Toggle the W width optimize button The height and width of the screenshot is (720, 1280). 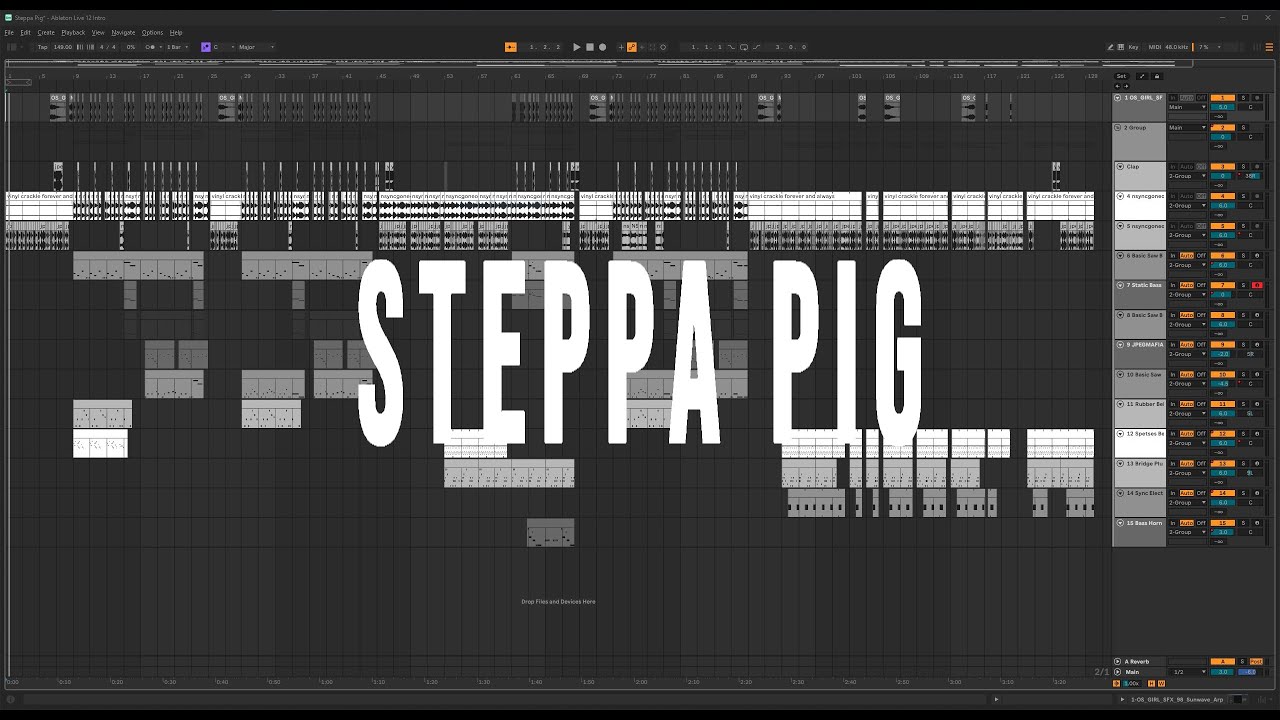1161,683
